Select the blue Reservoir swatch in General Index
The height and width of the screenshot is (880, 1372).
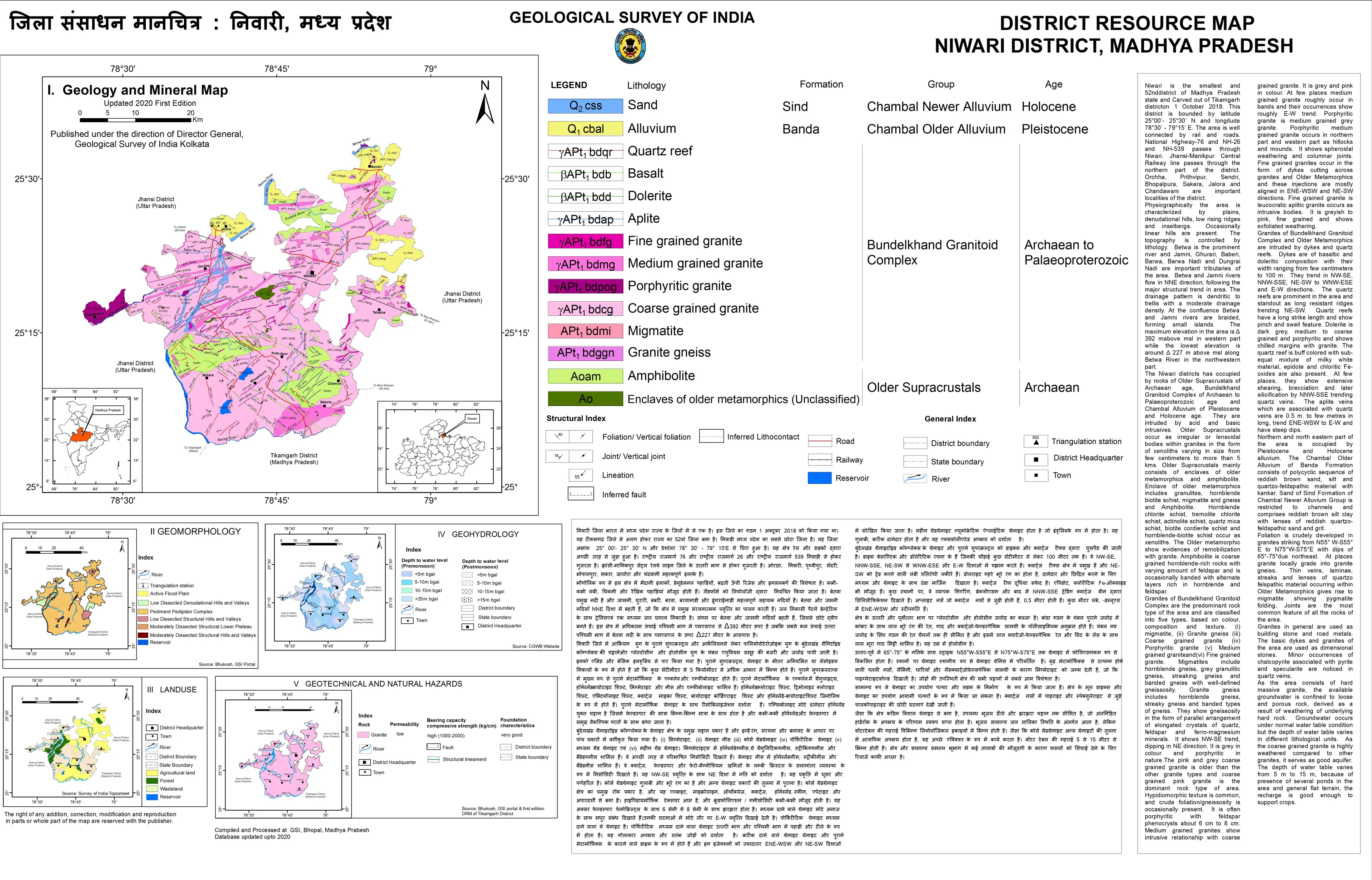820,478
